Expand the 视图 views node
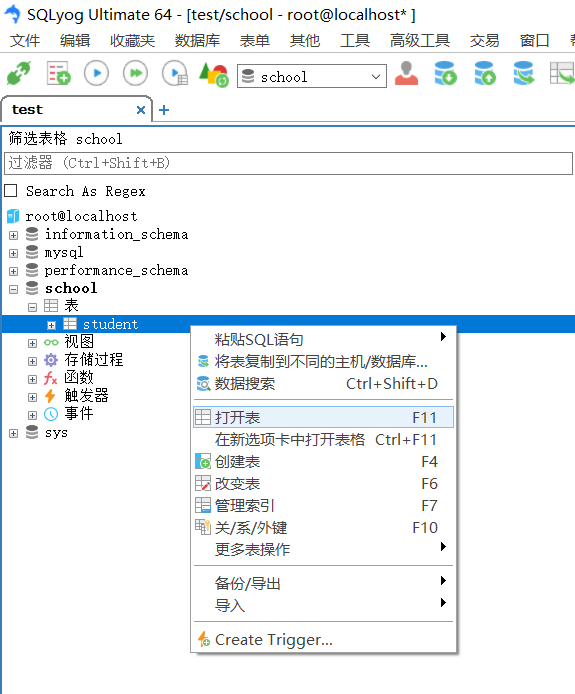Viewport: 575px width, 694px height. (32, 343)
